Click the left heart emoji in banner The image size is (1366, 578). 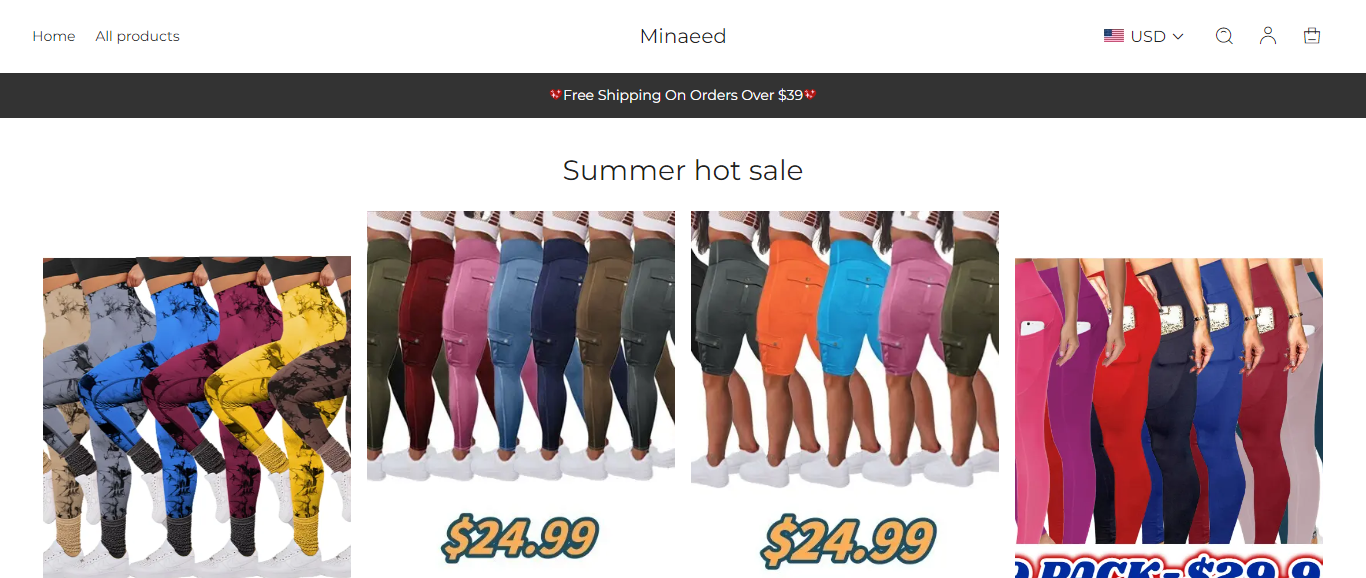click(556, 95)
